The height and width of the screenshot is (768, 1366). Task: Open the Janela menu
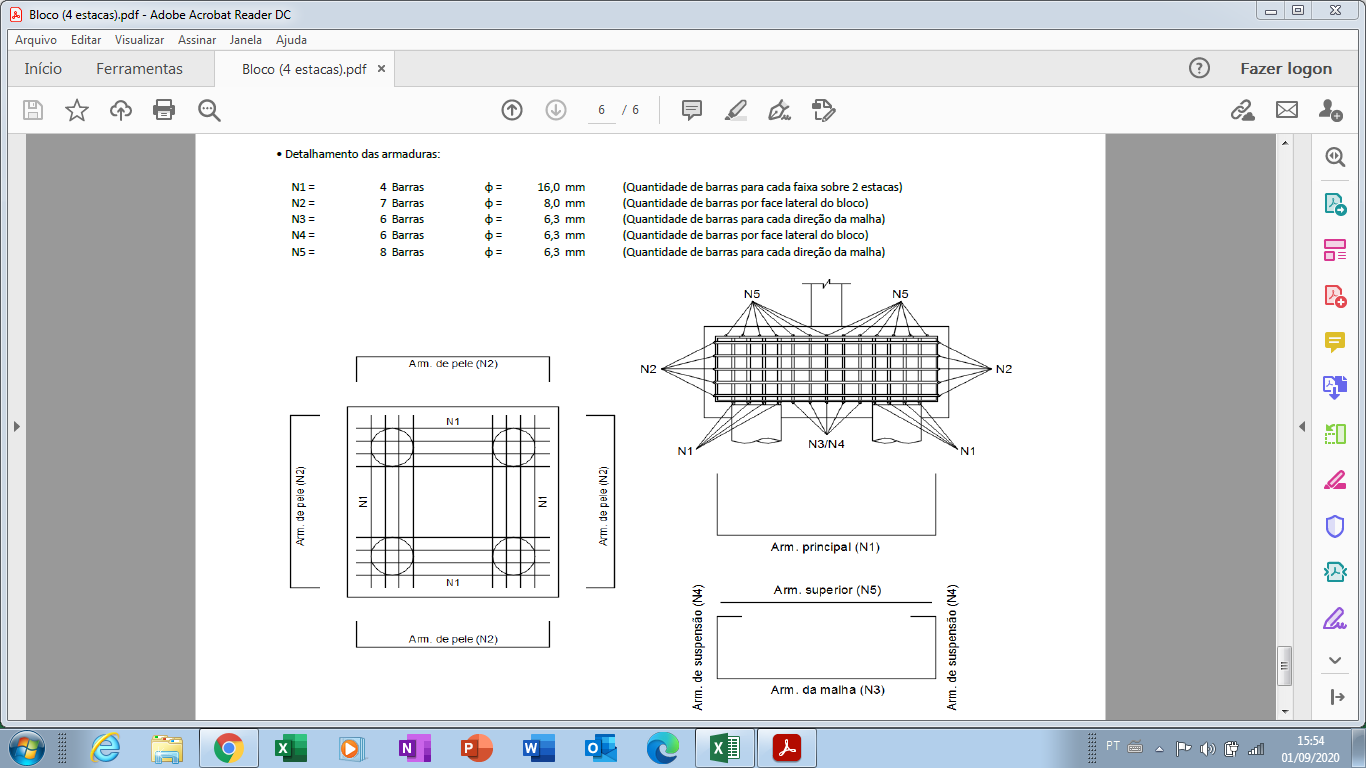[245, 40]
